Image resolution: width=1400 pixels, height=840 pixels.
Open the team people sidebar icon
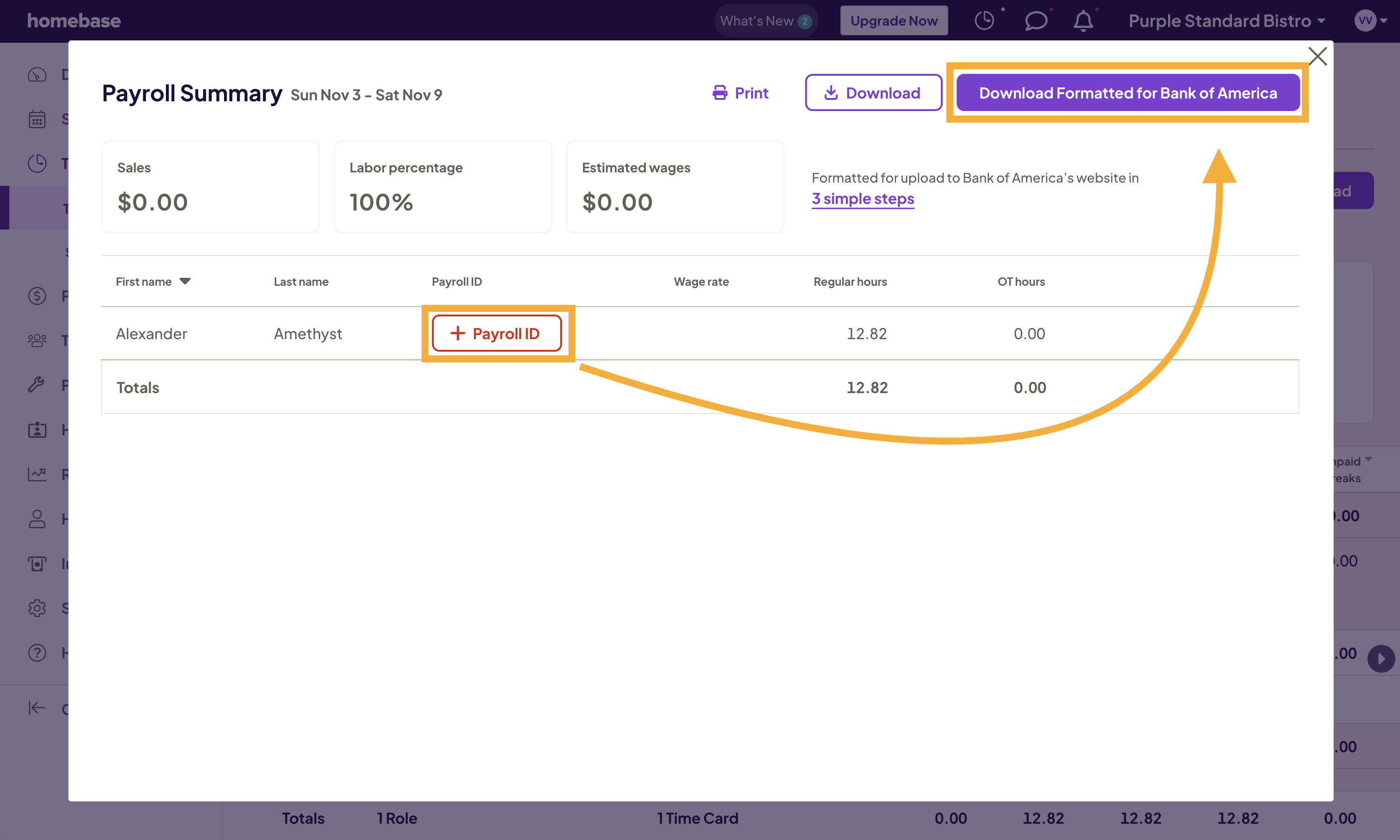37,340
